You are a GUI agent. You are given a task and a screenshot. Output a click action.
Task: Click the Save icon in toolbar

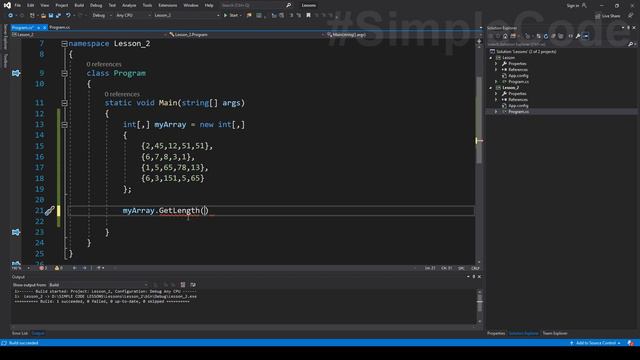(51, 15)
